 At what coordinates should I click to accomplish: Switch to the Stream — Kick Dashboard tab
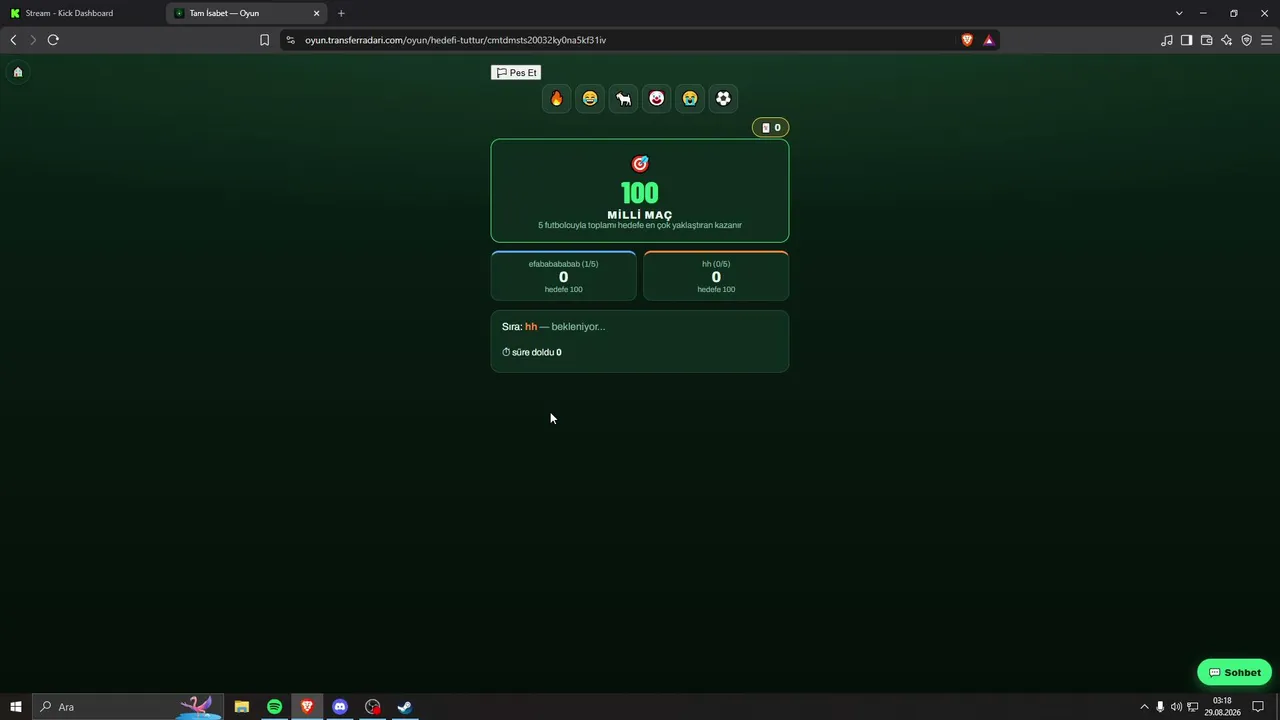pyautogui.click(x=83, y=13)
